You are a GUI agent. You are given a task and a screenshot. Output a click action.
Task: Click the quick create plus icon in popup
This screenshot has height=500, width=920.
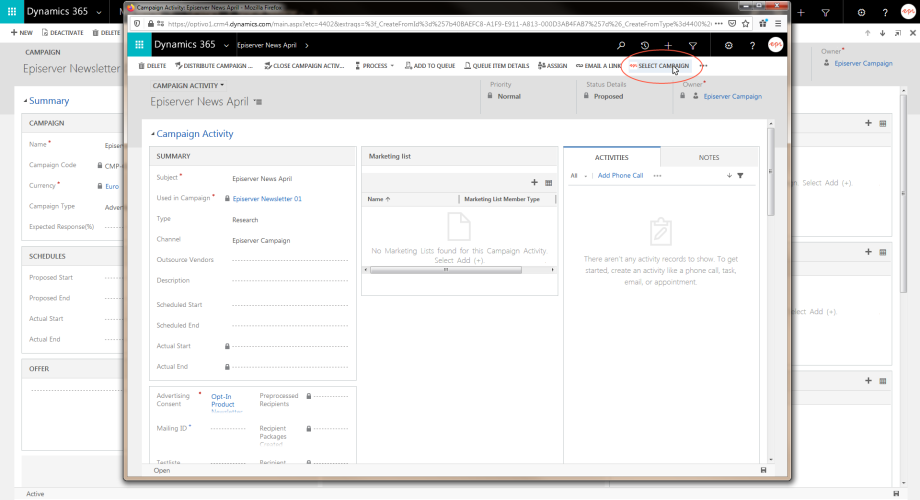668,45
